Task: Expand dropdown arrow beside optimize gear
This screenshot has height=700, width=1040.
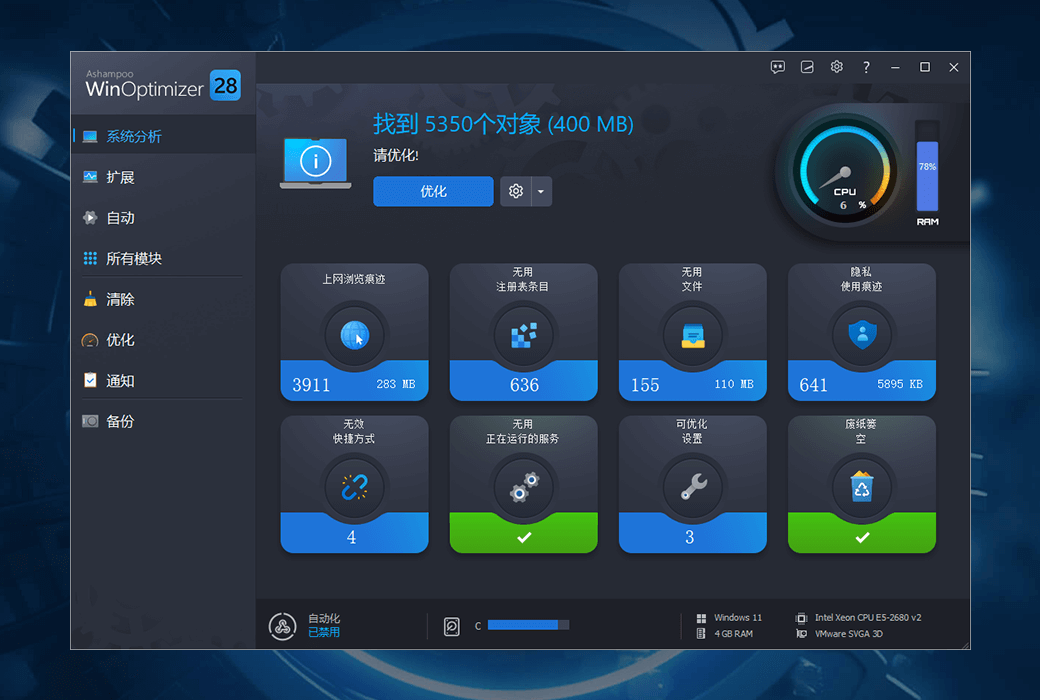Action: pos(541,191)
